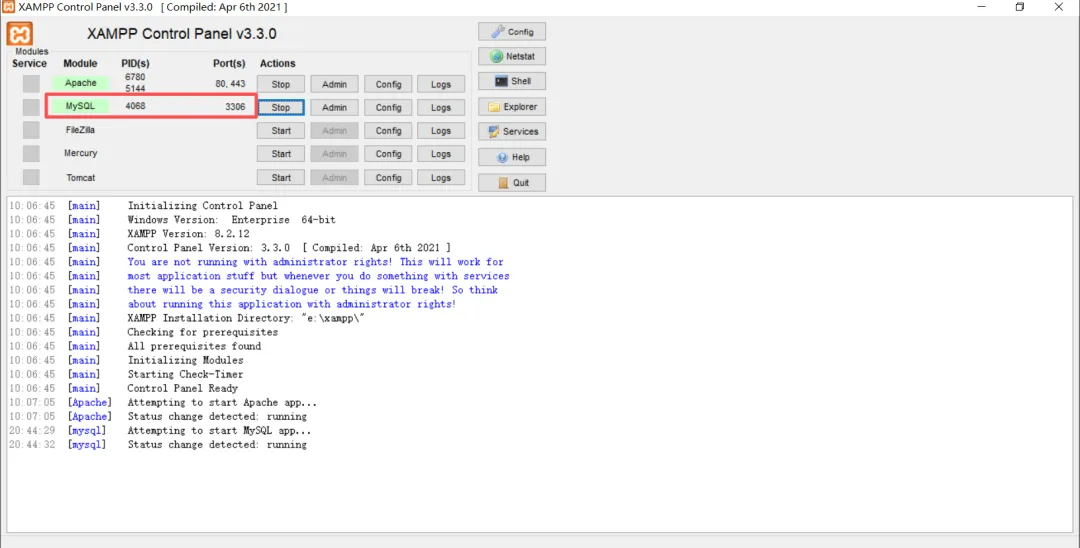Screen dimensions: 1080x548
Task: Click the 'Control Panel Ready' log line
Action: [x=183, y=388]
